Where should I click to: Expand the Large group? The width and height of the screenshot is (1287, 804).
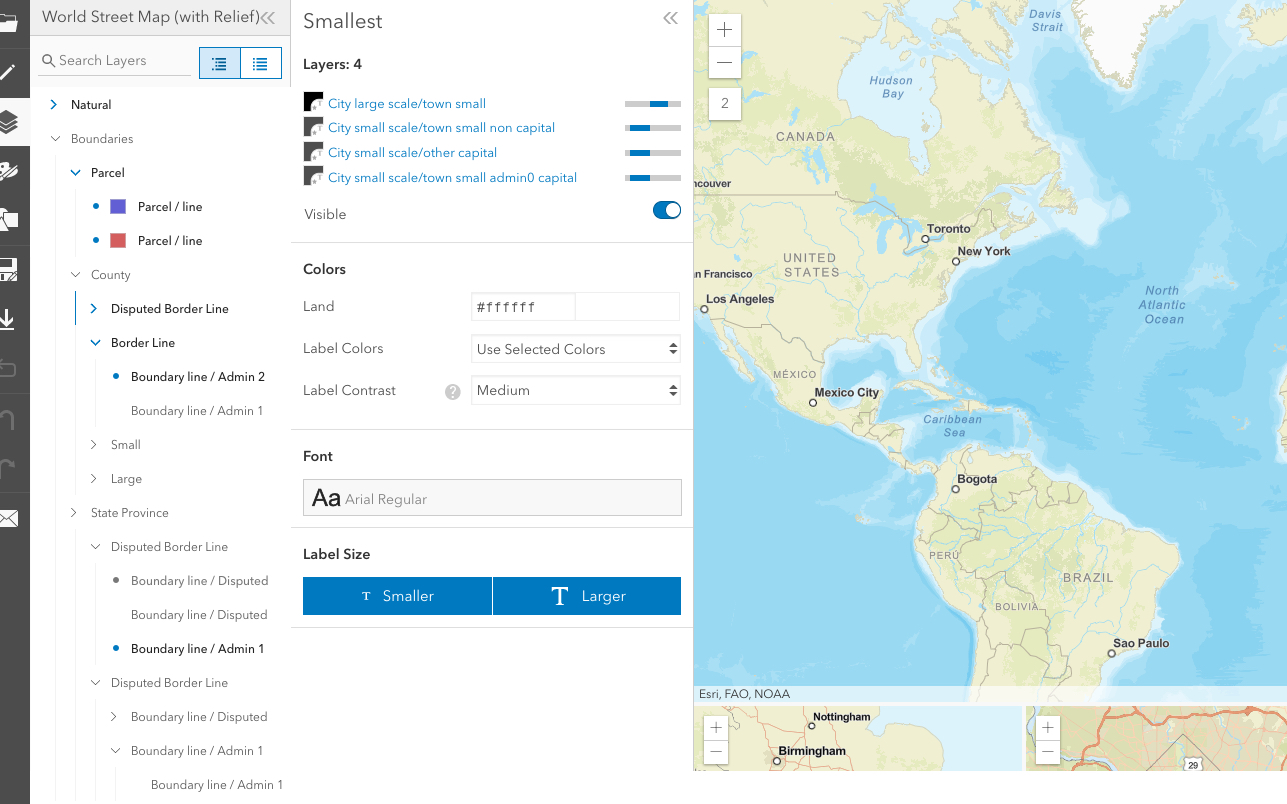click(94, 479)
